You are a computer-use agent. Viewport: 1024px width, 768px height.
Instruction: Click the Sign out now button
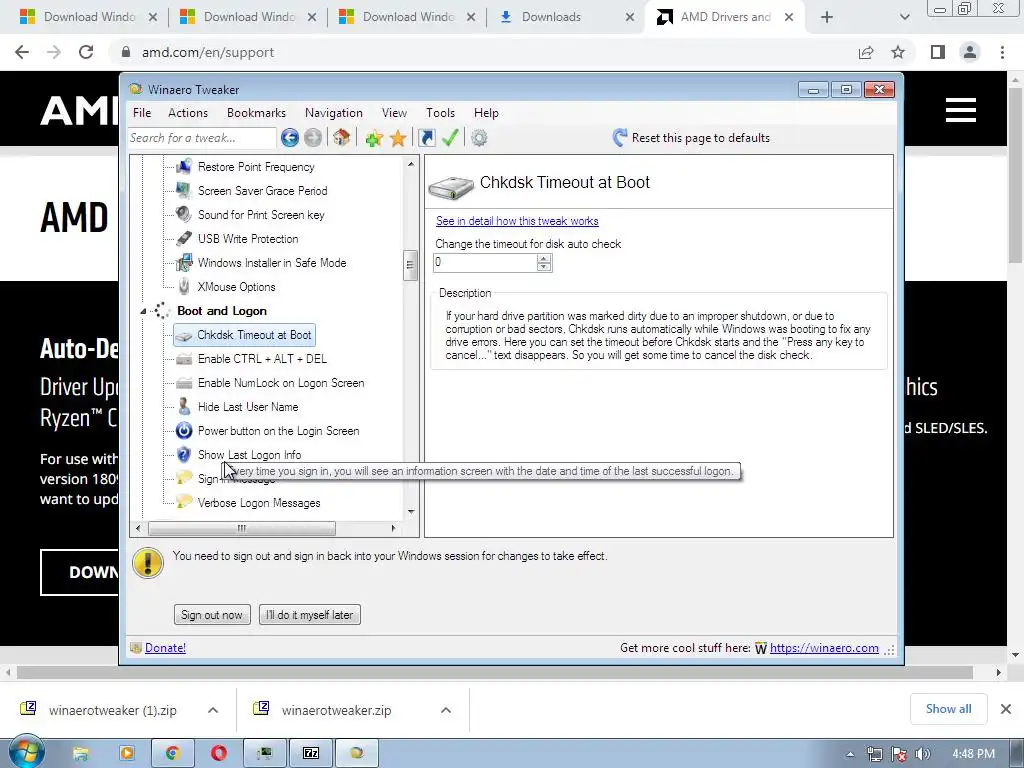[212, 615]
